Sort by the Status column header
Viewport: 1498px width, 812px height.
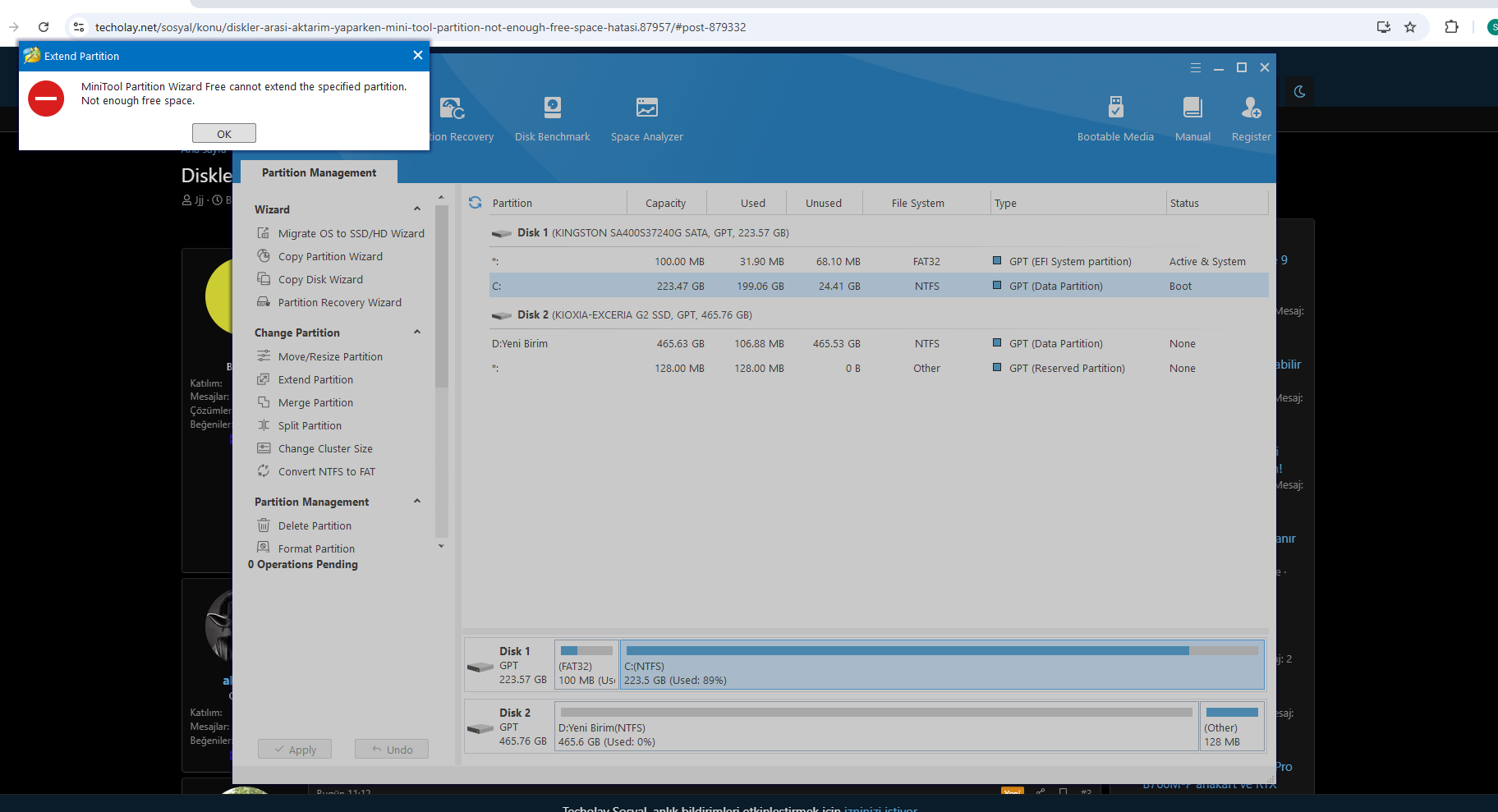click(1217, 203)
